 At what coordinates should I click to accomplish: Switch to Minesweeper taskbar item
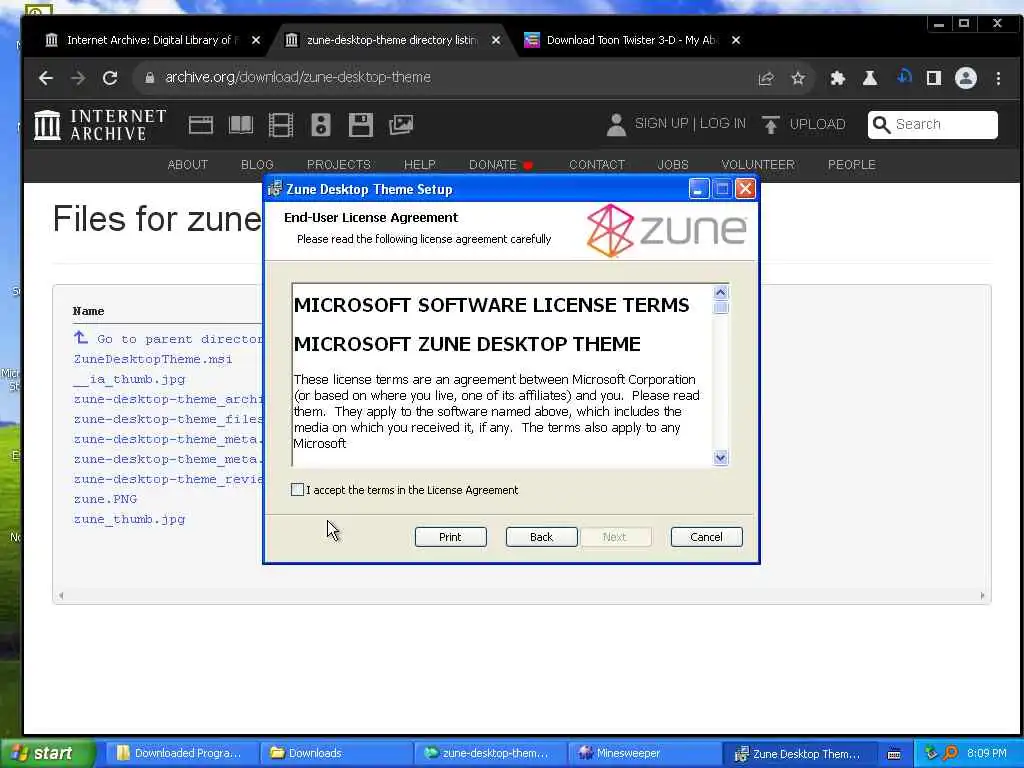(x=644, y=753)
